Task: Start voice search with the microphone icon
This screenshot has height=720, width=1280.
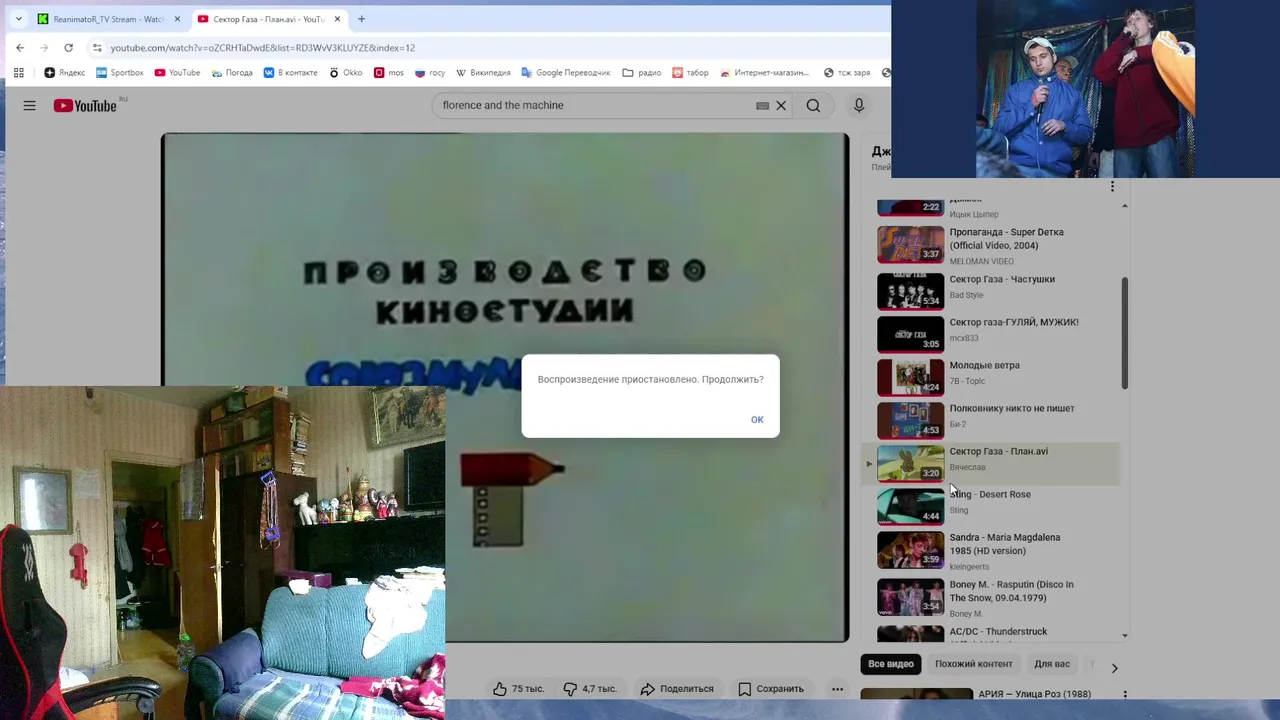Action: (x=858, y=105)
